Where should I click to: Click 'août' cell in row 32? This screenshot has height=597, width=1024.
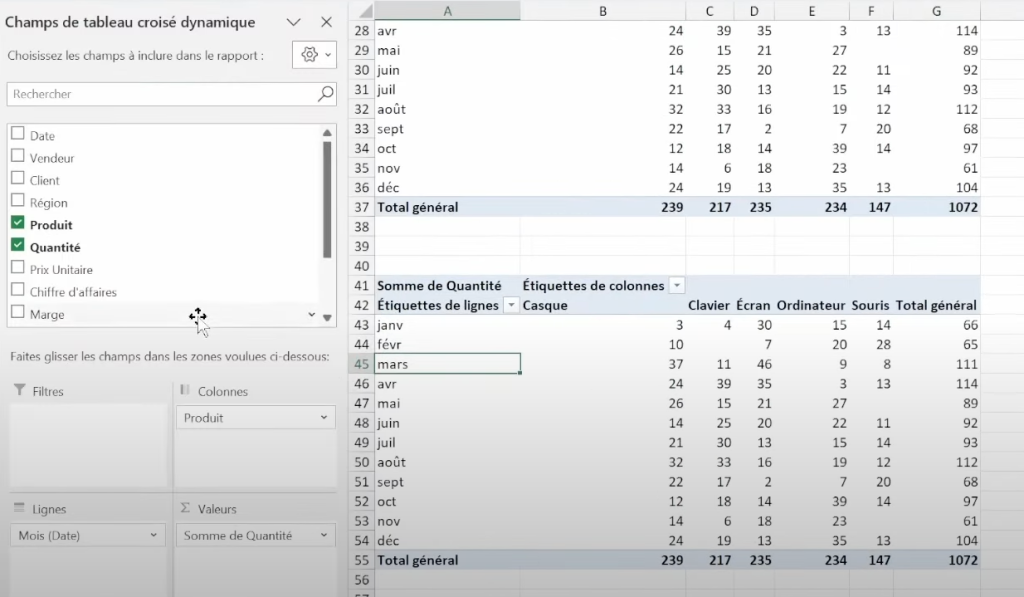coord(447,109)
